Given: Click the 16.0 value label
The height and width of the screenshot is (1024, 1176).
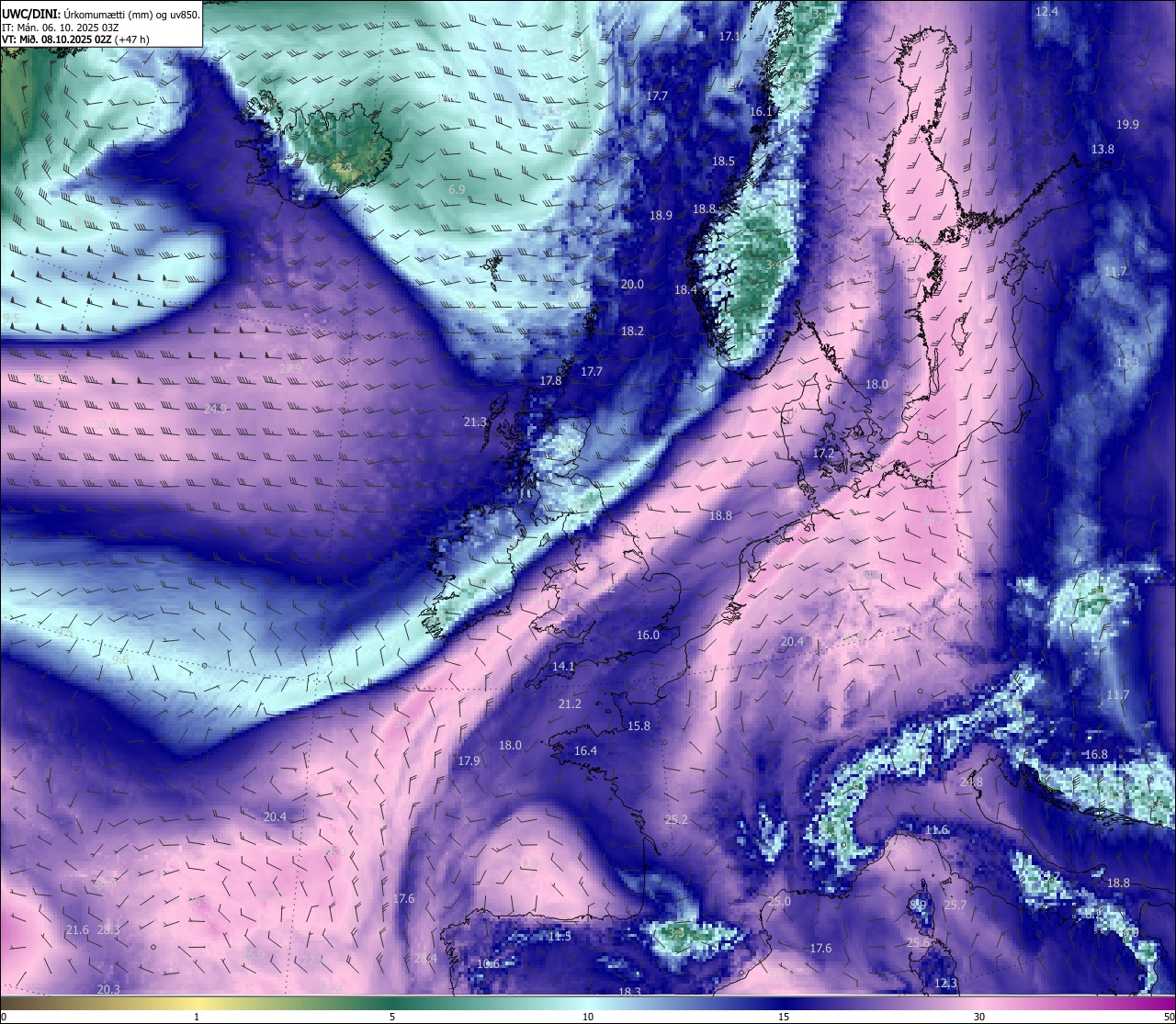Looking at the screenshot, I should click(x=648, y=636).
